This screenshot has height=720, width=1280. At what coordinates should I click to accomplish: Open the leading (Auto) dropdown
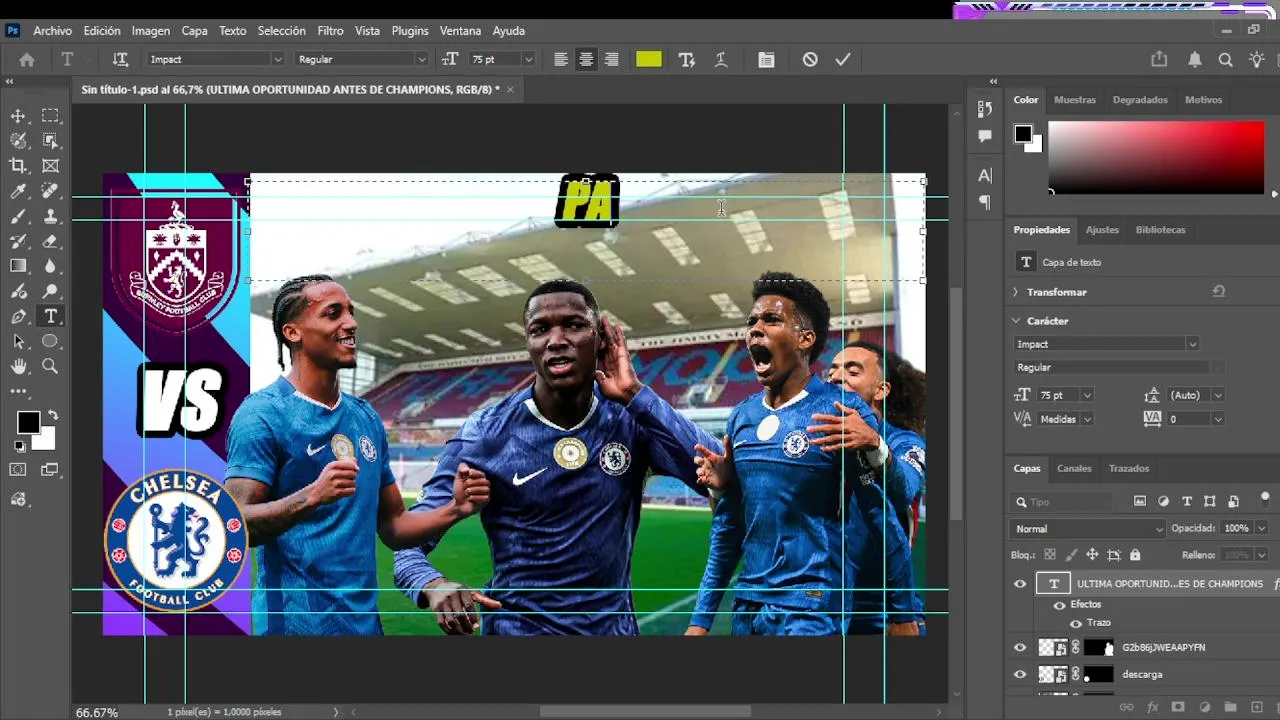pyautogui.click(x=1217, y=395)
